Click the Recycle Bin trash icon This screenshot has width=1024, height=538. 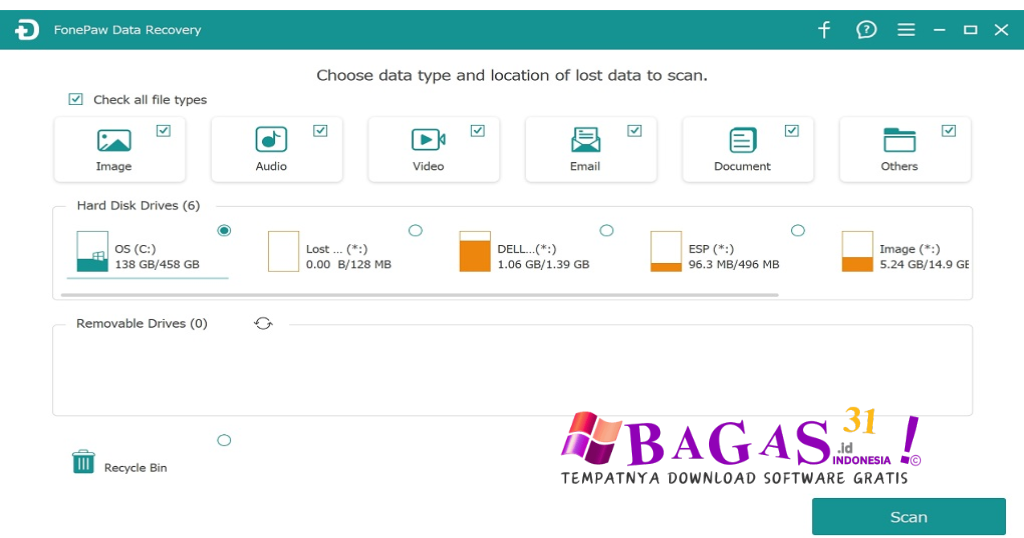click(x=84, y=462)
